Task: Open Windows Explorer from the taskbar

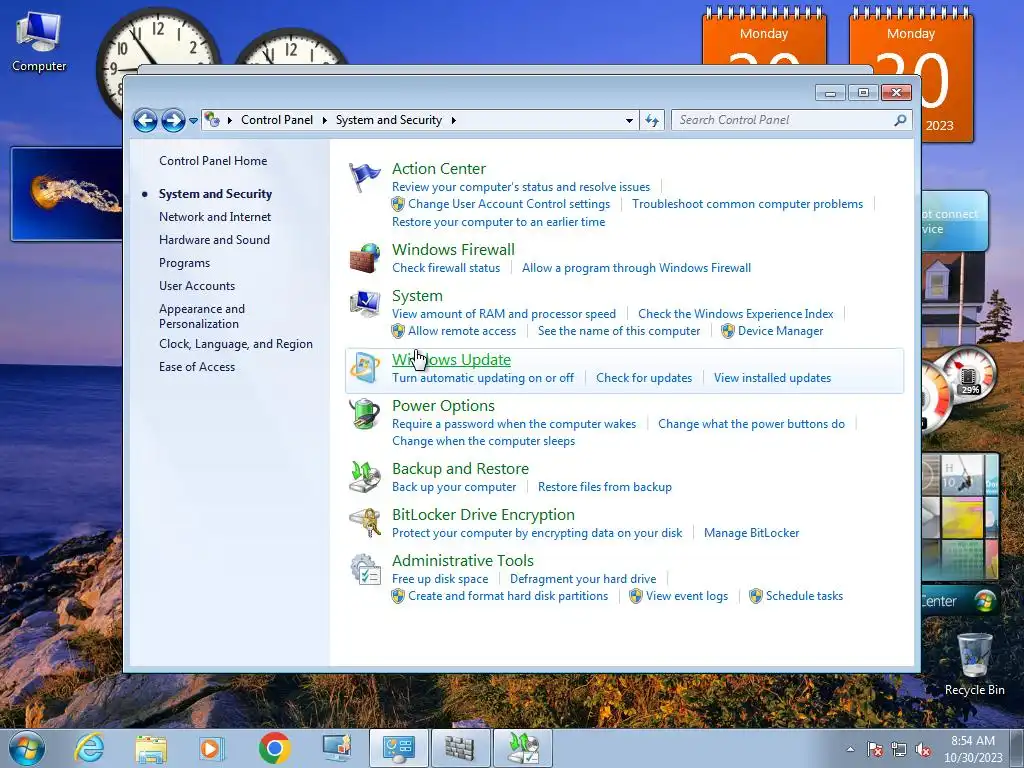Action: pos(151,748)
